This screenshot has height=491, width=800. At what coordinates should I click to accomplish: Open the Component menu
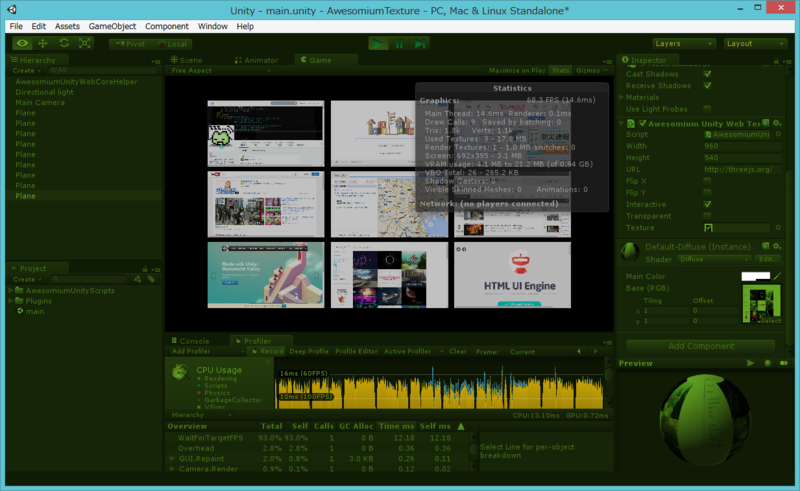[x=166, y=26]
